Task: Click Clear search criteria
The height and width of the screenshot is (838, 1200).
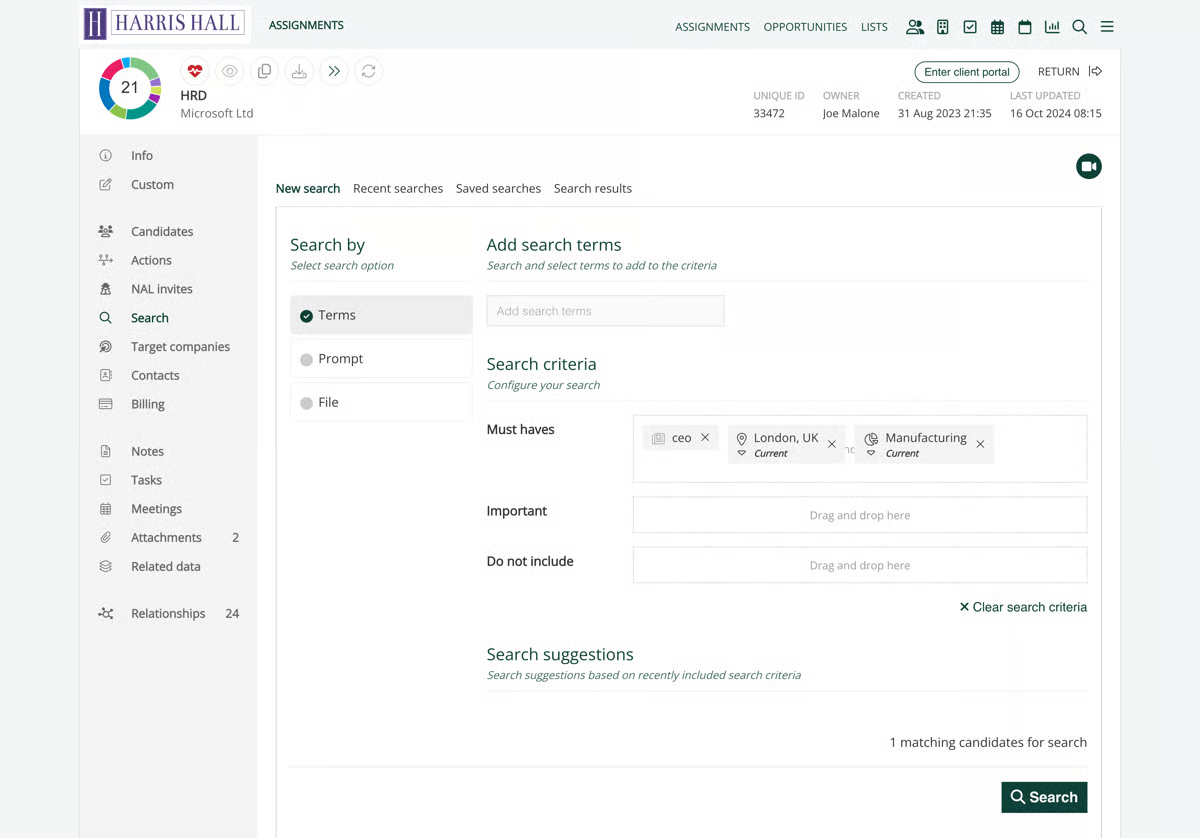Action: [1023, 607]
